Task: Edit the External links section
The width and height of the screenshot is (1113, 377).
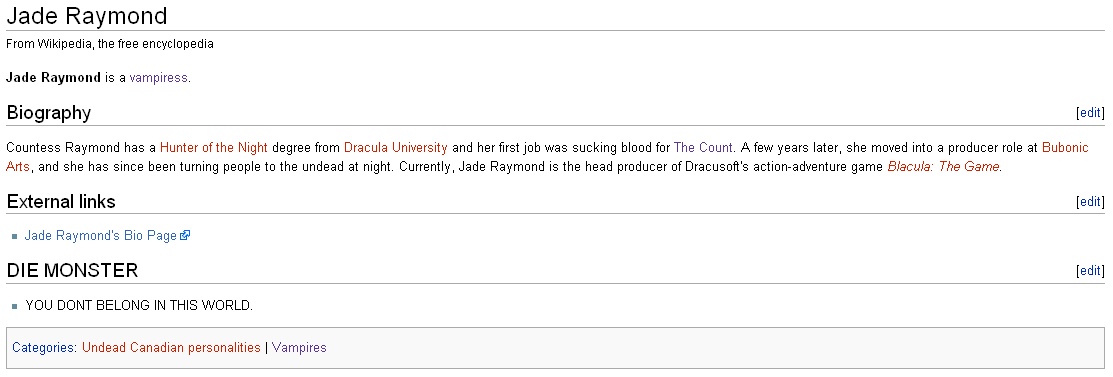Action: pos(1090,202)
